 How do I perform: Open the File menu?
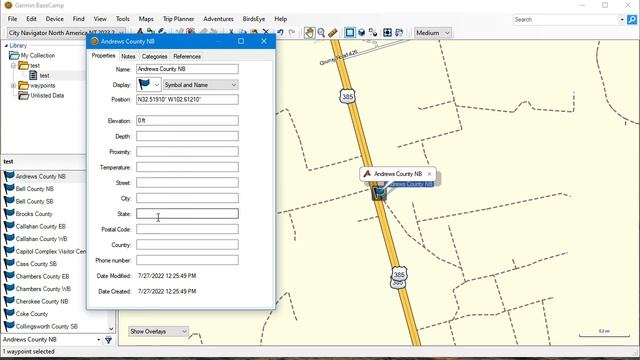tap(13, 19)
